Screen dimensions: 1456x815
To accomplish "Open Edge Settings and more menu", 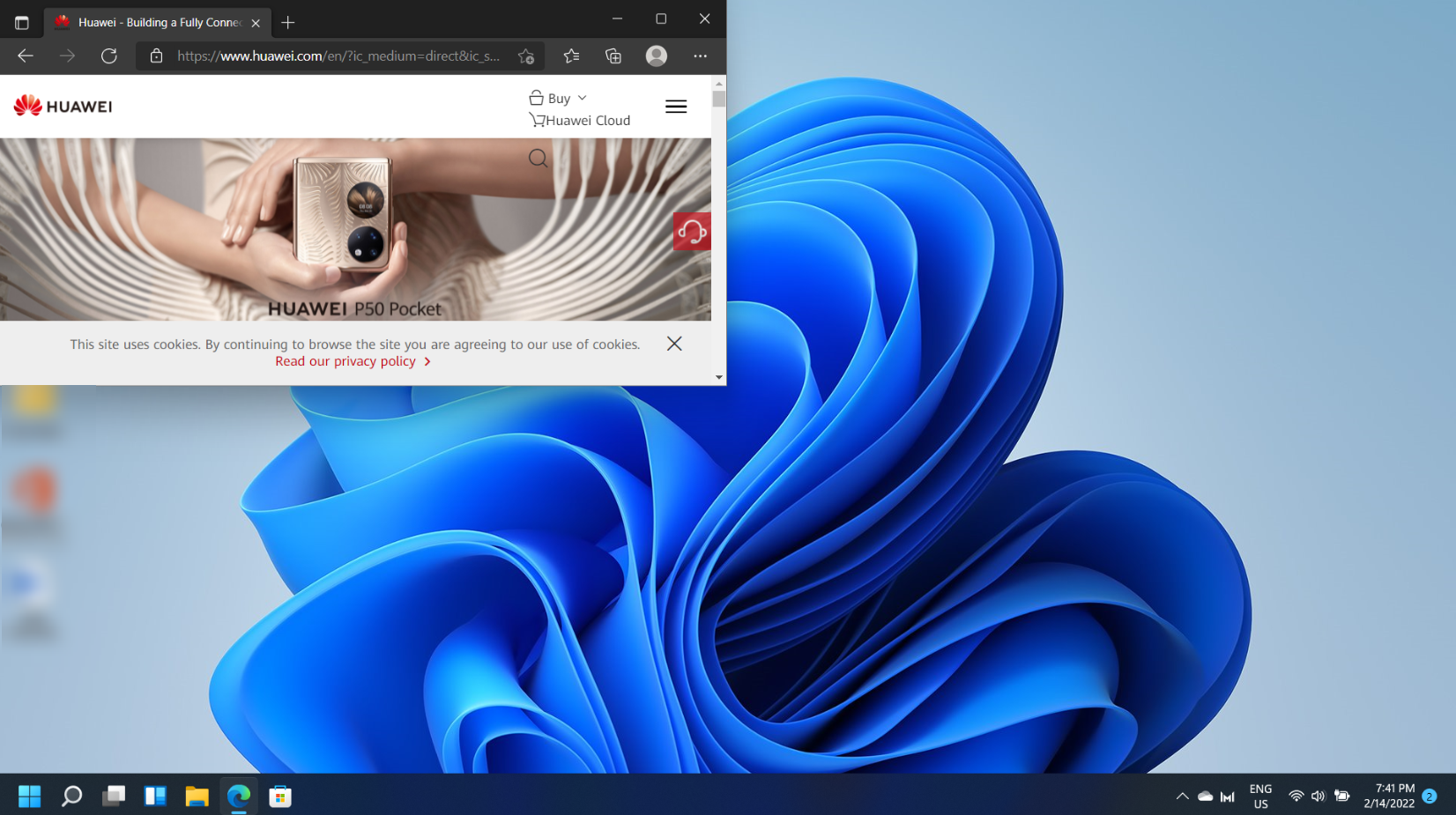I will [700, 56].
